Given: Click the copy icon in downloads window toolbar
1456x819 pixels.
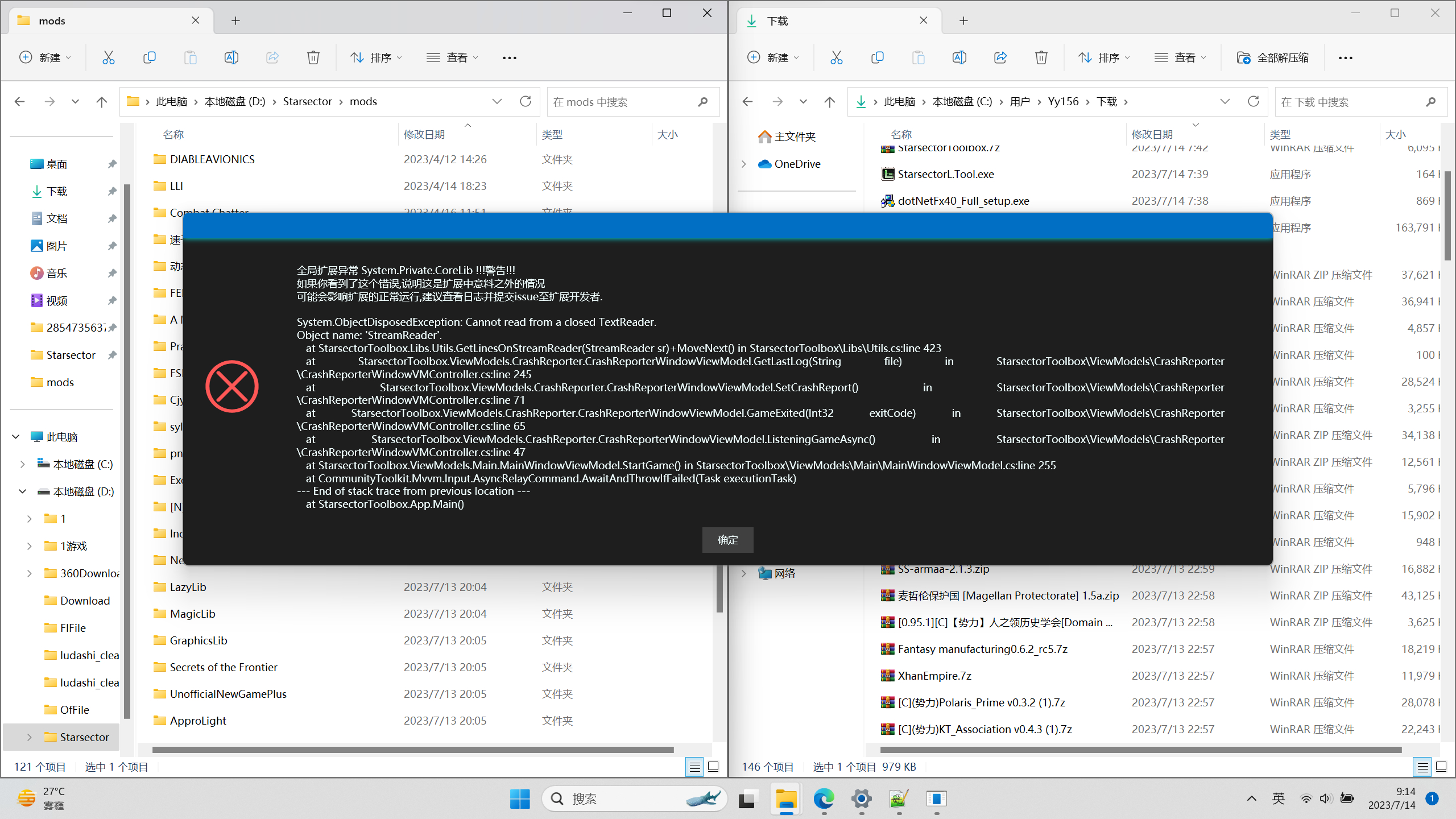Looking at the screenshot, I should coord(877,57).
